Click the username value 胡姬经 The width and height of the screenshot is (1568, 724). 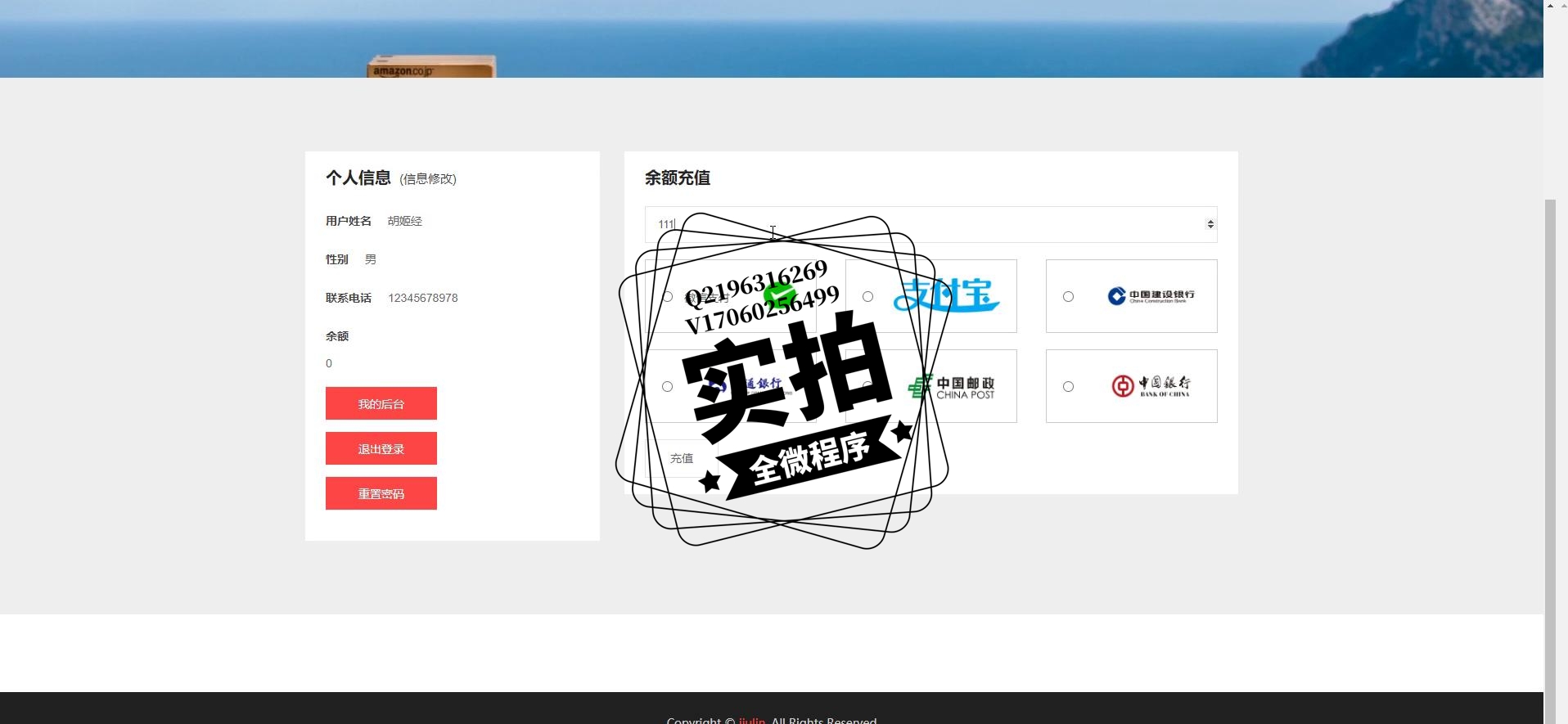tap(405, 221)
